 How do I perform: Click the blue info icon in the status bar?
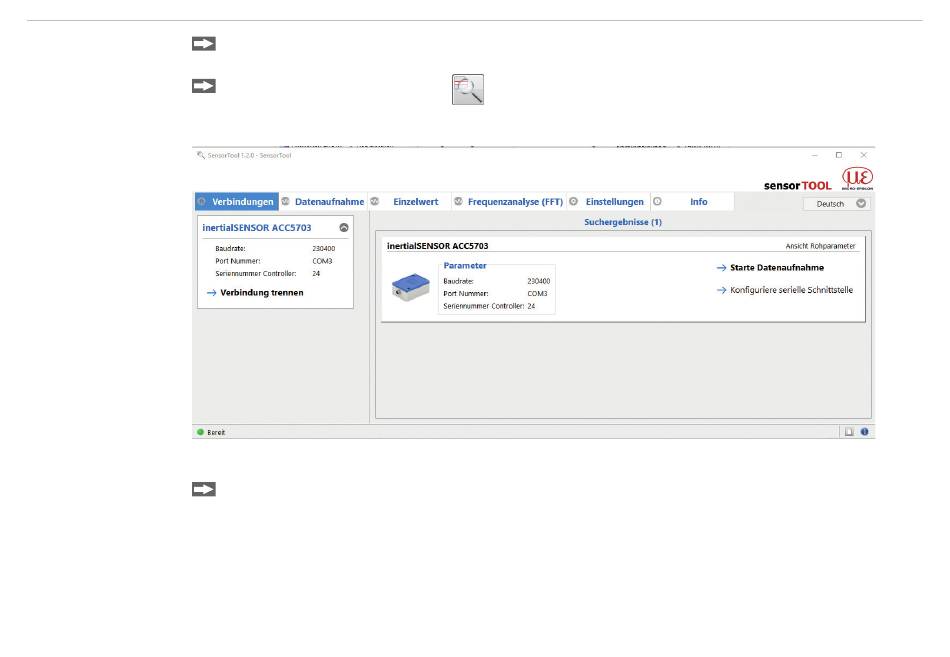click(x=865, y=432)
